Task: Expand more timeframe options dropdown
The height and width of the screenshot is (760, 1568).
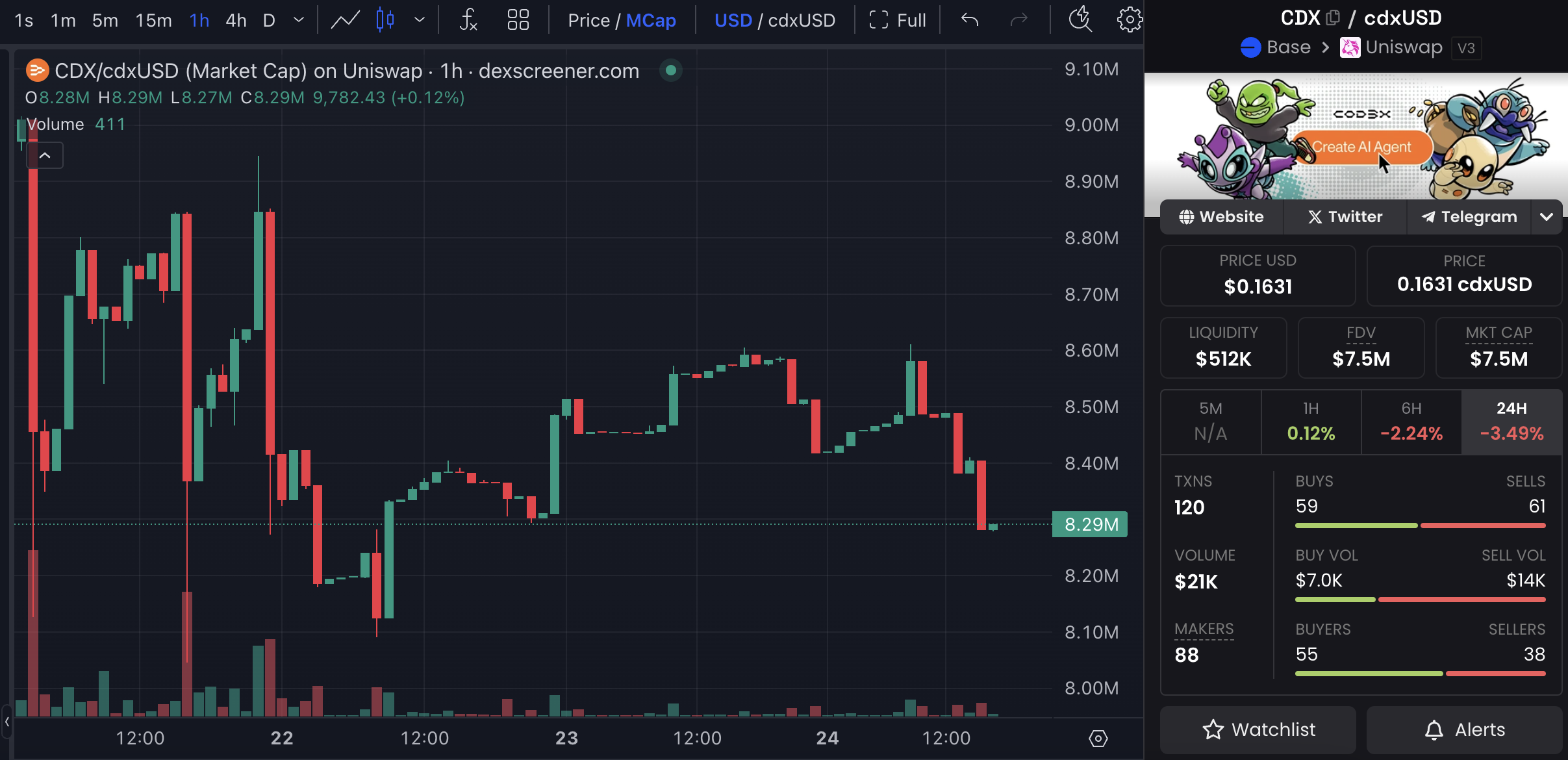Action: tap(299, 20)
